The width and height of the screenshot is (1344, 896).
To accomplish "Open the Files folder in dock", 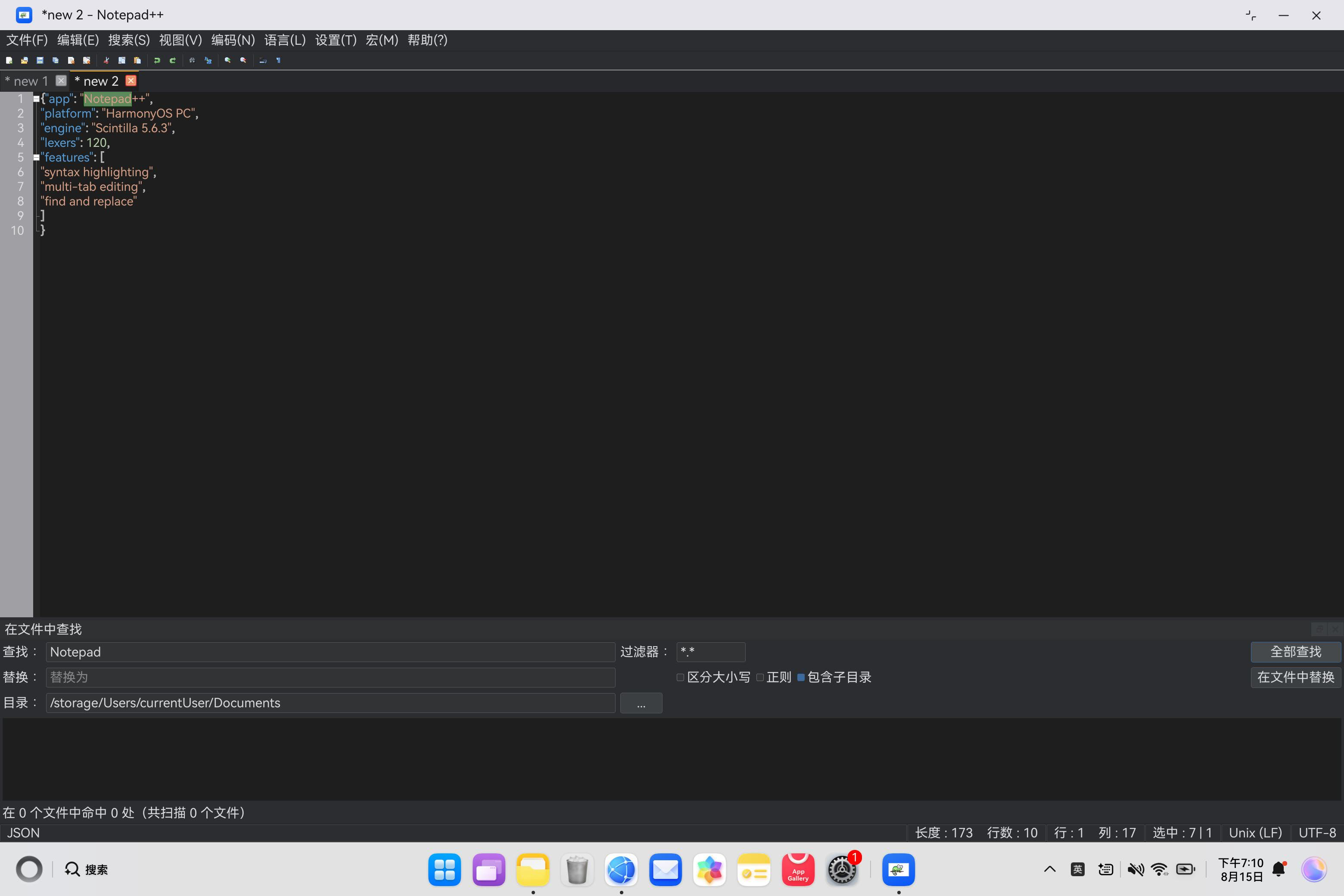I will pyautogui.click(x=532, y=870).
